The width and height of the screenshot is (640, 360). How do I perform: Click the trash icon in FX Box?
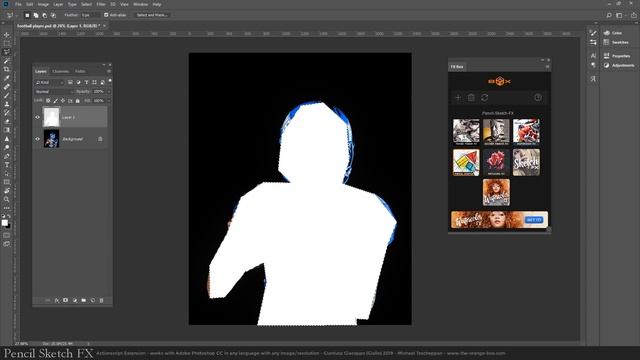[471, 98]
